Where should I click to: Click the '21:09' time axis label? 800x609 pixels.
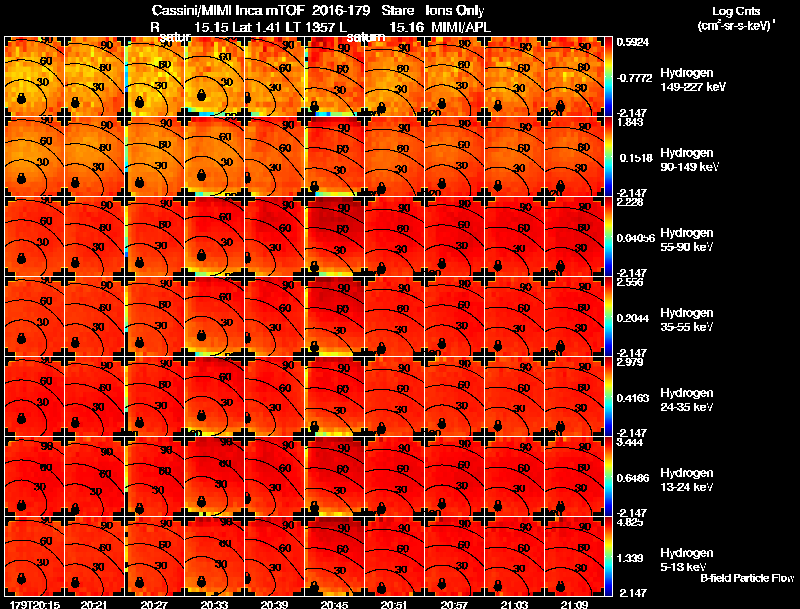[574, 605]
